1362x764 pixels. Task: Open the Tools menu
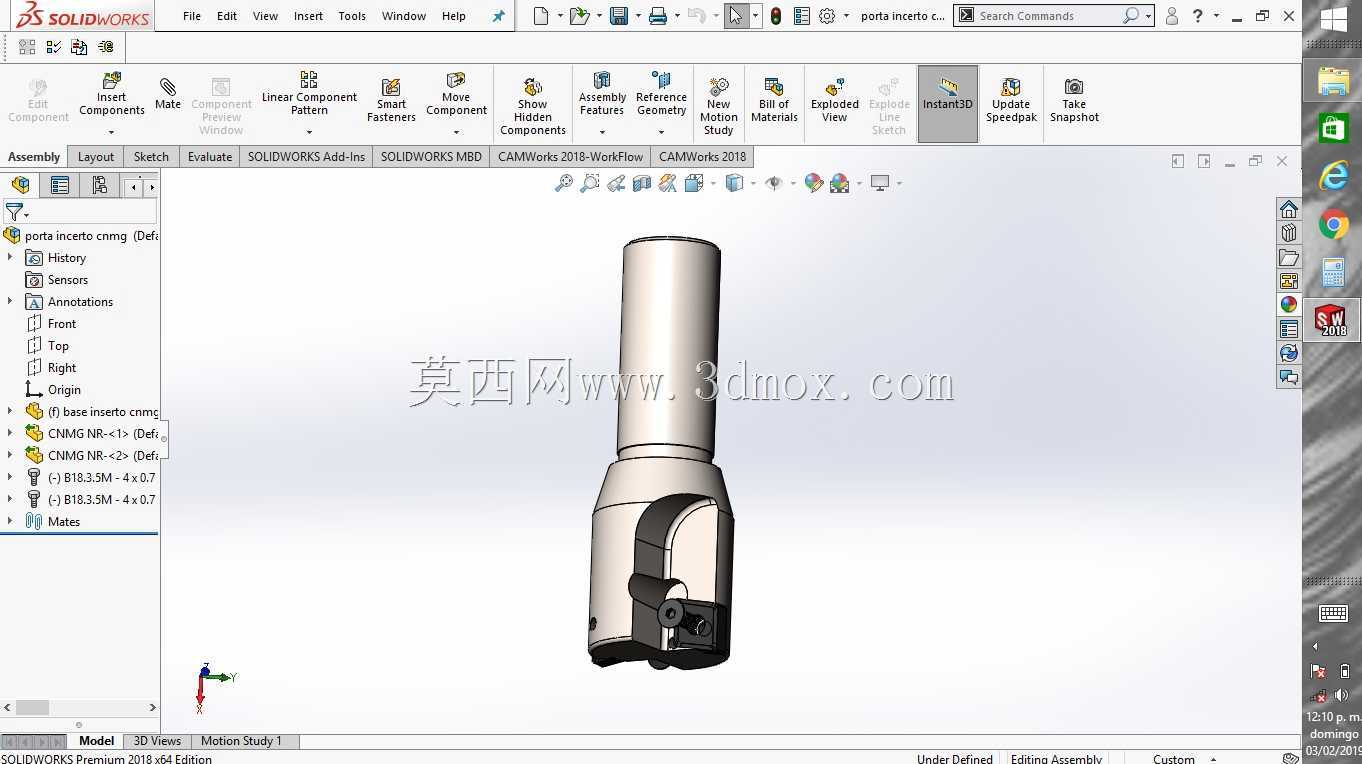coord(352,16)
